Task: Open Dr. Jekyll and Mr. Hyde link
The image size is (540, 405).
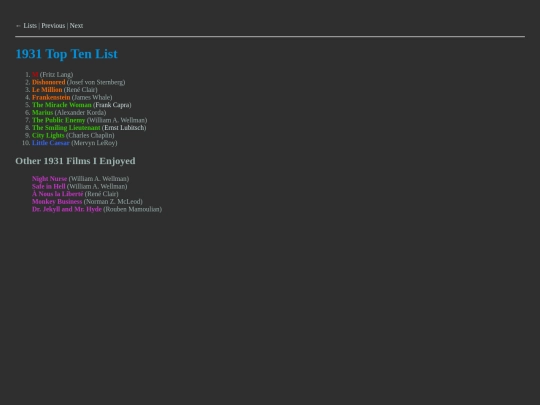Action: click(67, 209)
